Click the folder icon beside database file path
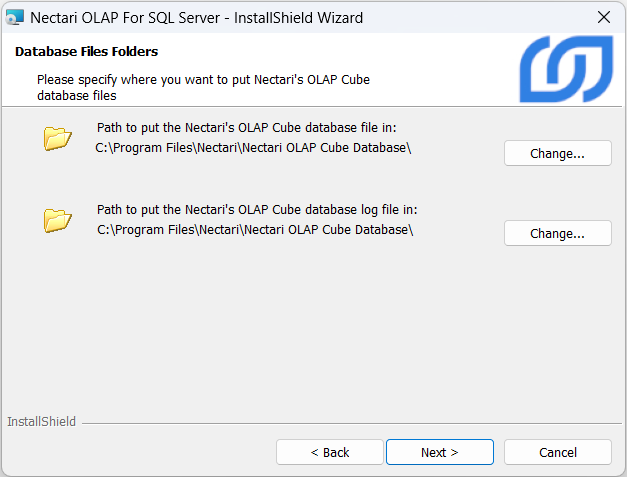 (58, 139)
